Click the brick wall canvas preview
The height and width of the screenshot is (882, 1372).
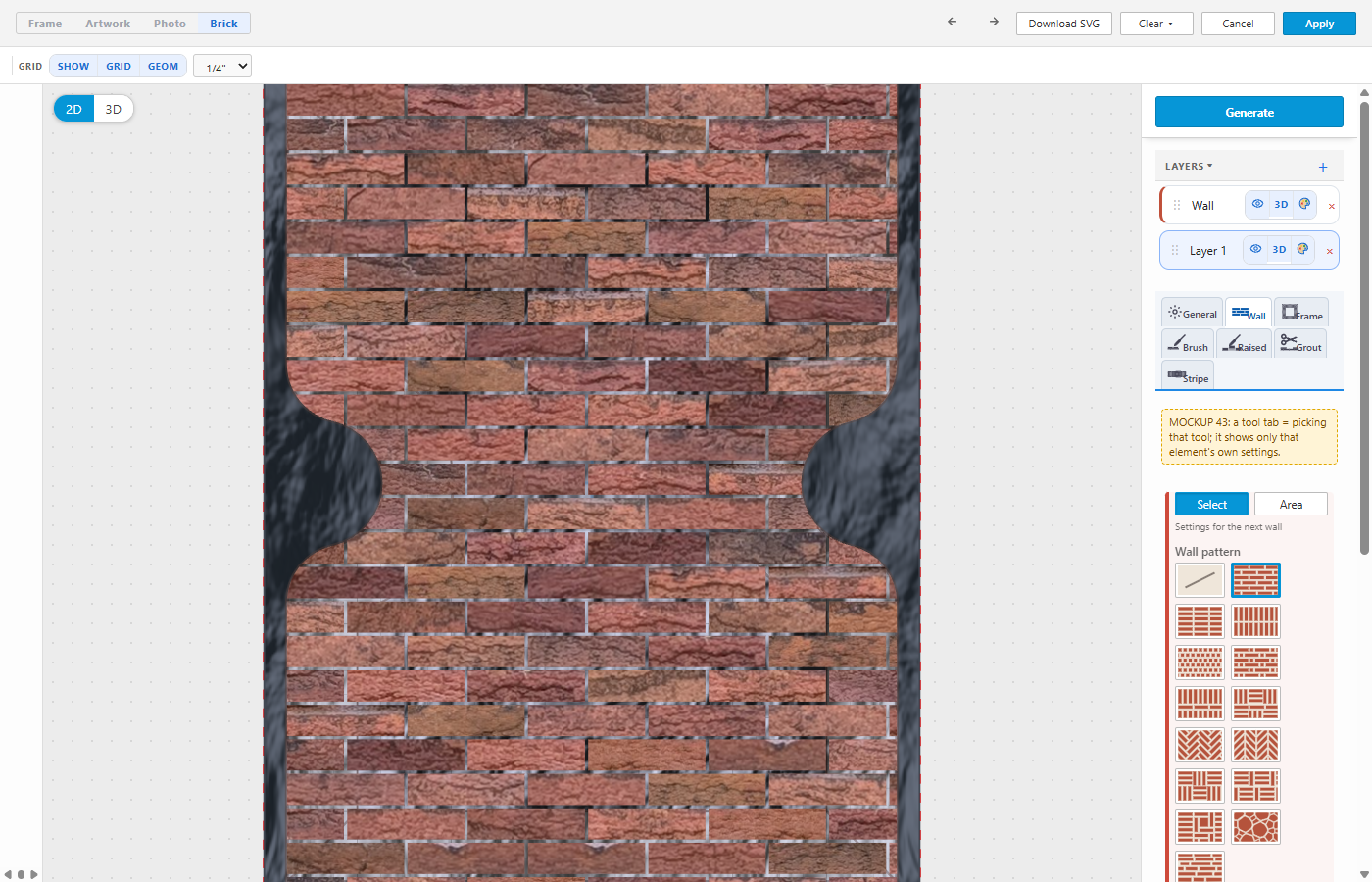pyautogui.click(x=592, y=482)
